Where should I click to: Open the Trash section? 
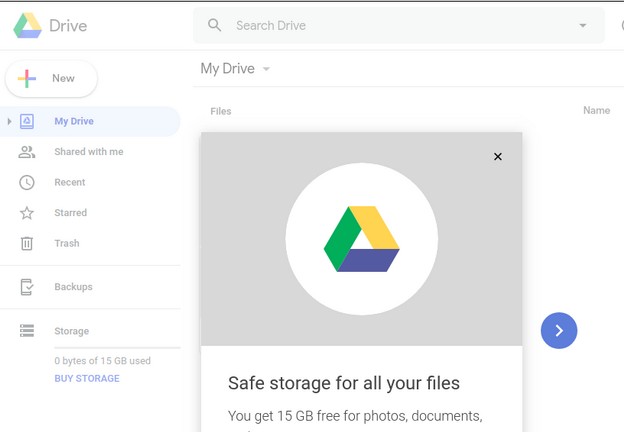(67, 243)
